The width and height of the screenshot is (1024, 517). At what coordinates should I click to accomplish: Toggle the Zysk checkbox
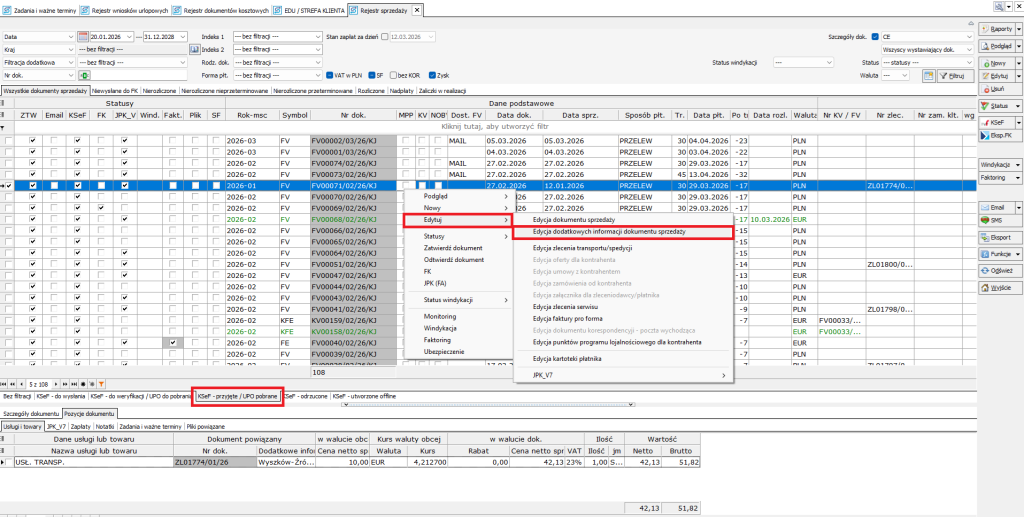(x=430, y=75)
